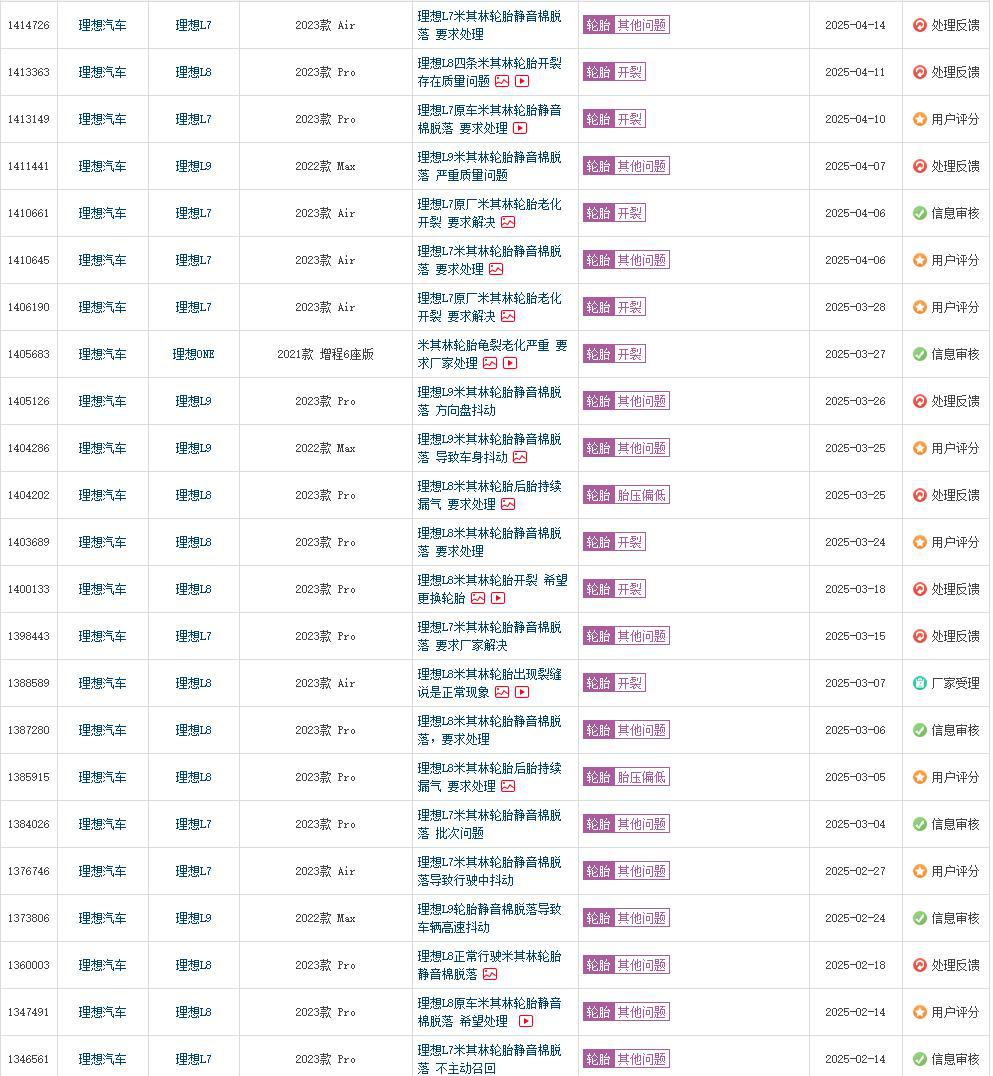Click 信息审核 status text in row 1387280

point(955,730)
